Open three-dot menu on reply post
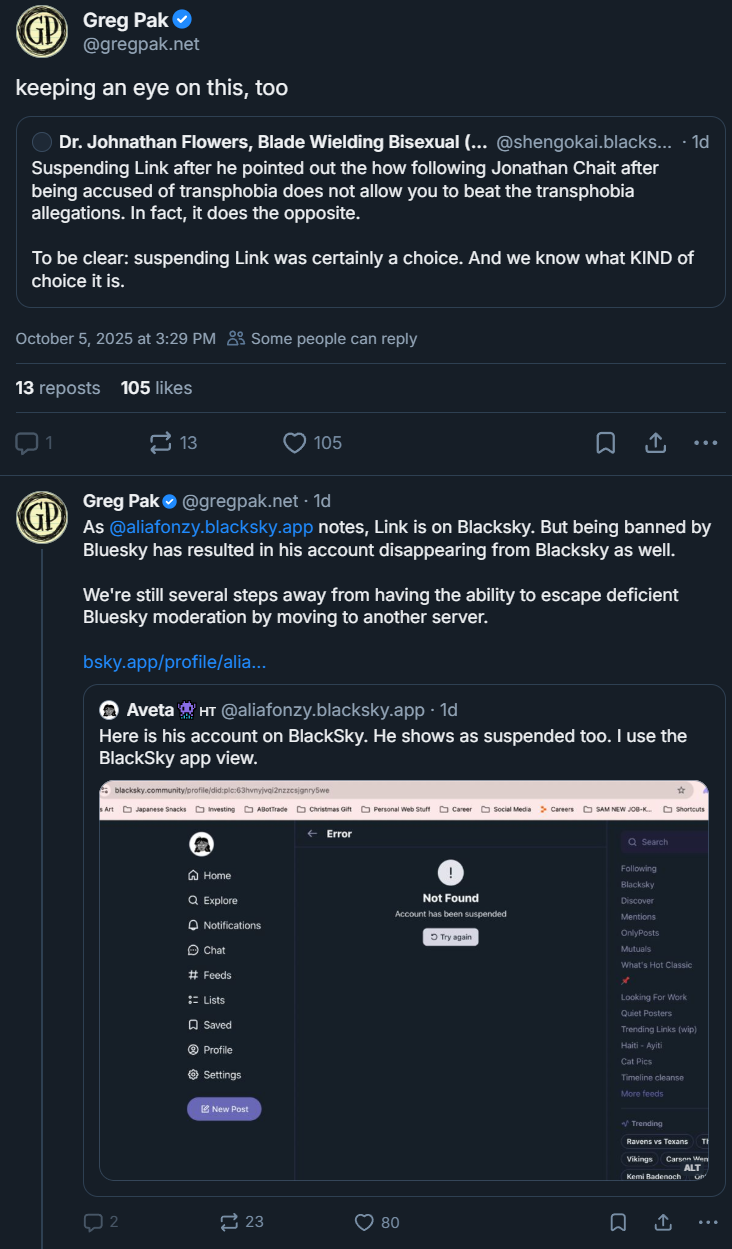This screenshot has width=732, height=1249. 708,1221
